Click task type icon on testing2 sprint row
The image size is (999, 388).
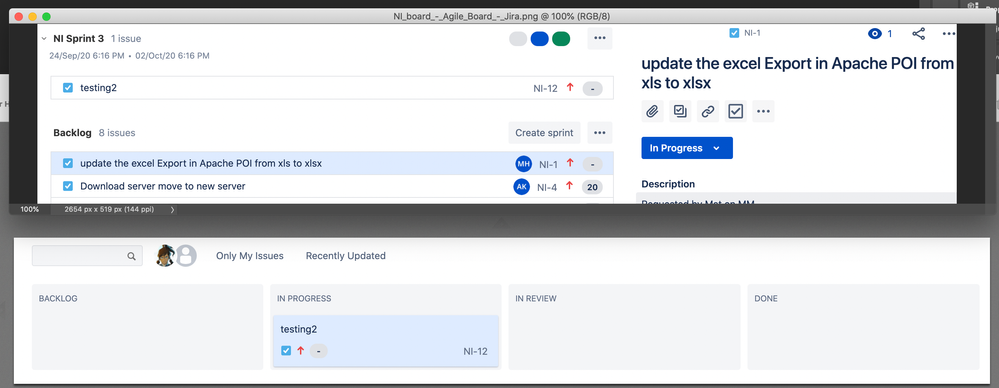tap(68, 88)
